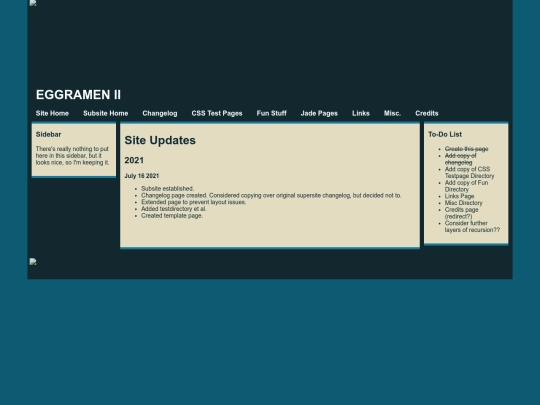Click struck-through 'Add copy of changelog'
The image size is (540, 405).
pos(460,159)
